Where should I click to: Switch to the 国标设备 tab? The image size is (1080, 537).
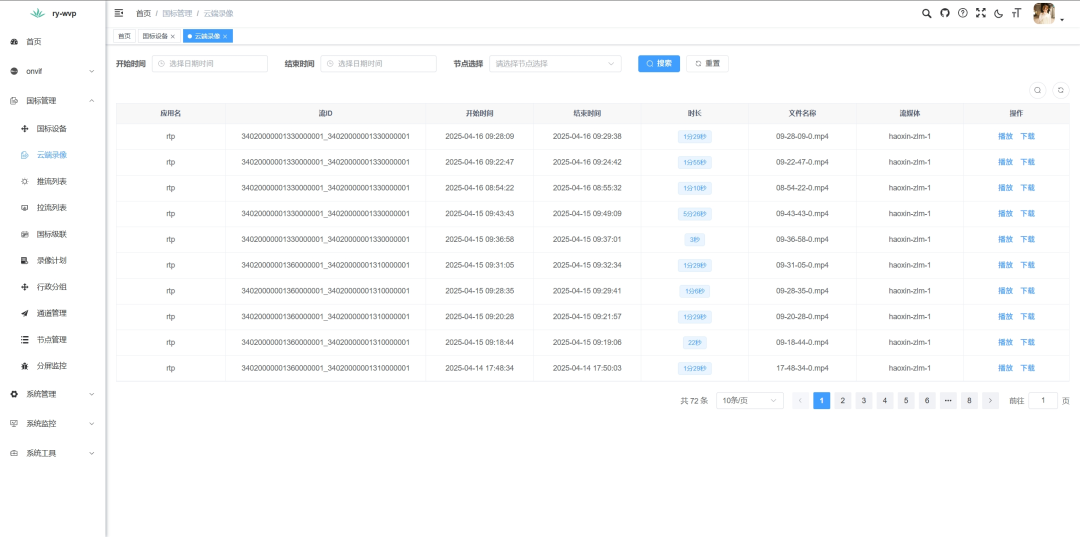click(x=157, y=36)
